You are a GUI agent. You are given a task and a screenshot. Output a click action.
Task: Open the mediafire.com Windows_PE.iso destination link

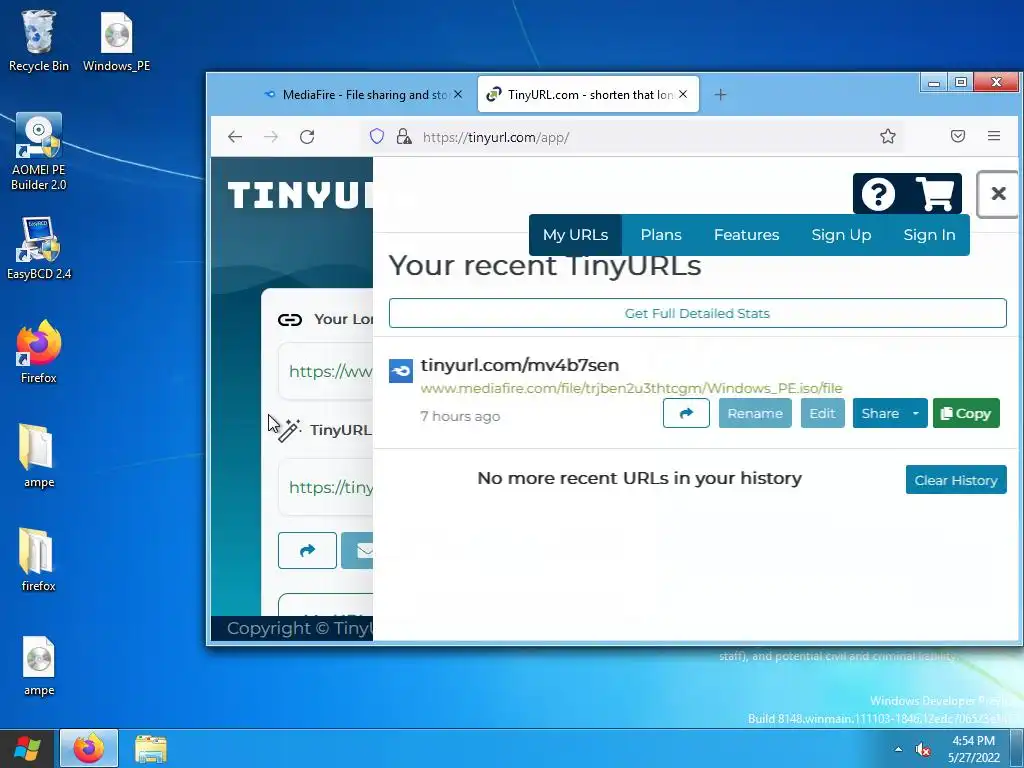click(631, 388)
